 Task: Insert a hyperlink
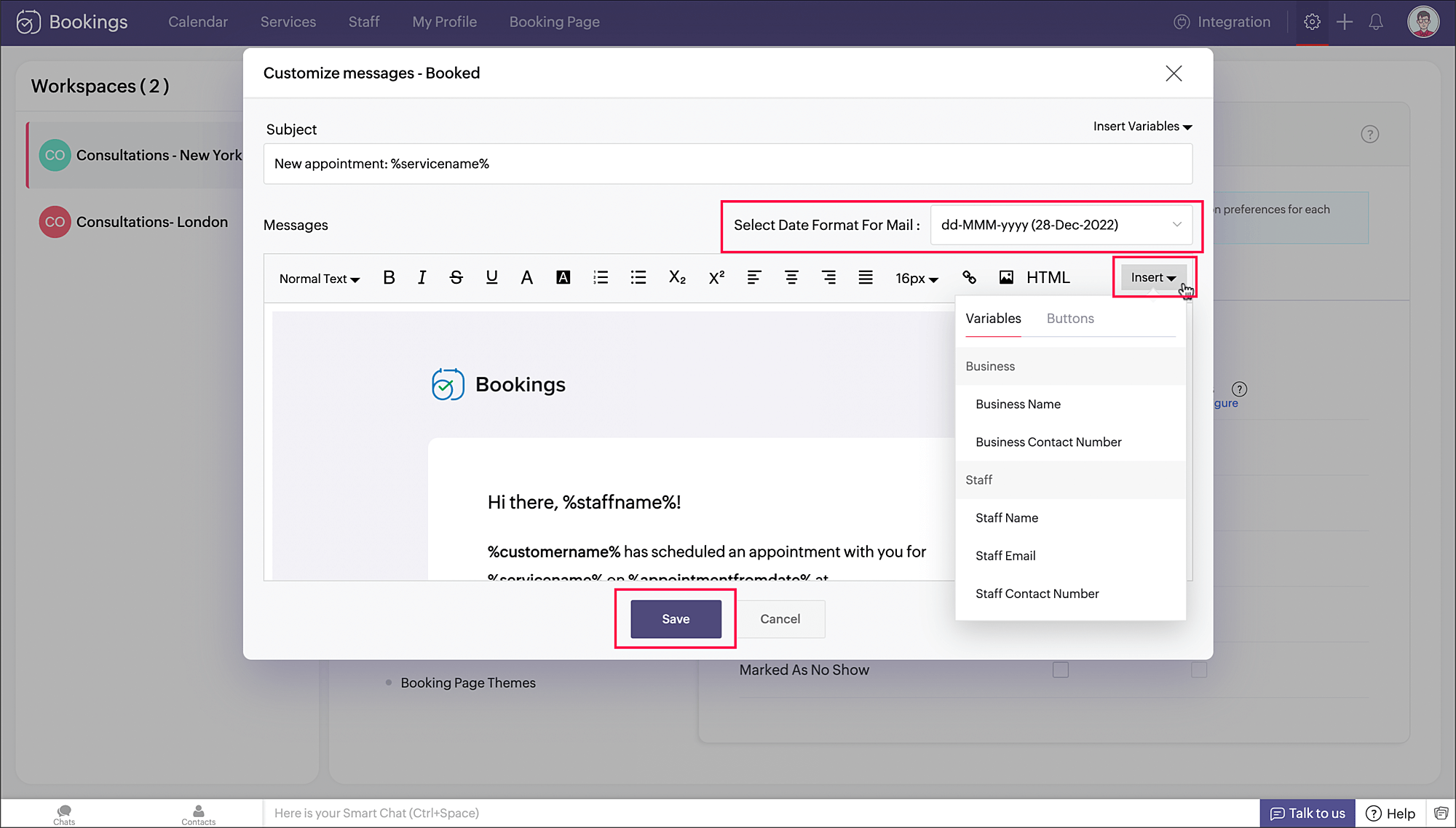coord(969,277)
